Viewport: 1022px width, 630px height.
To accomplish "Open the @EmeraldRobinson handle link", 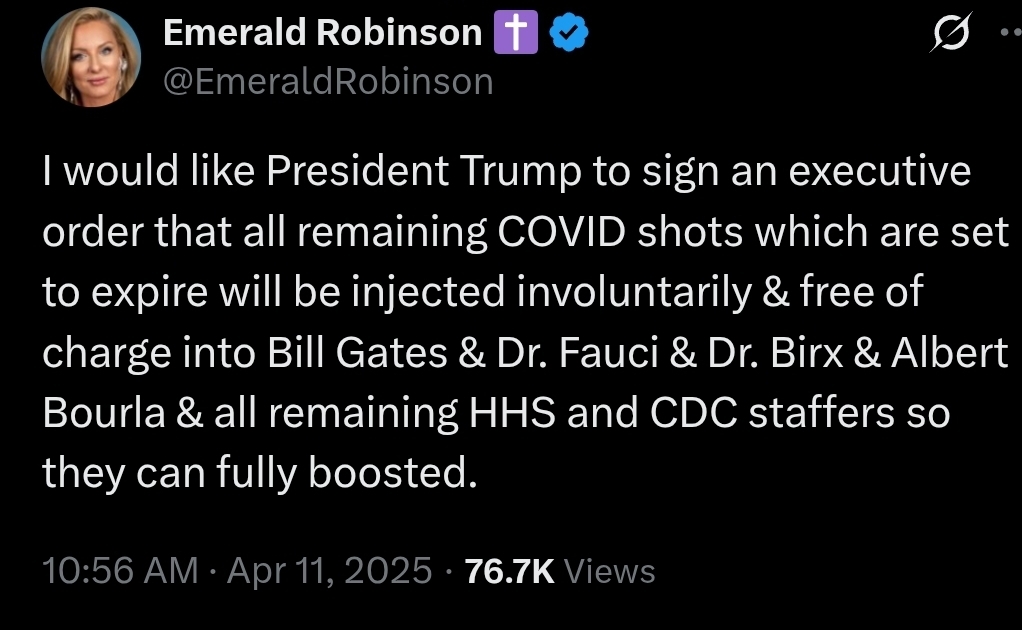I will pos(328,82).
